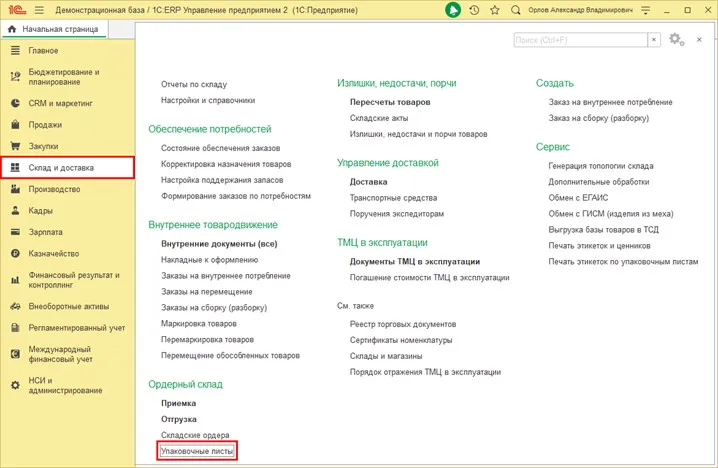
Task: Open the History clock icon
Action: (x=473, y=10)
